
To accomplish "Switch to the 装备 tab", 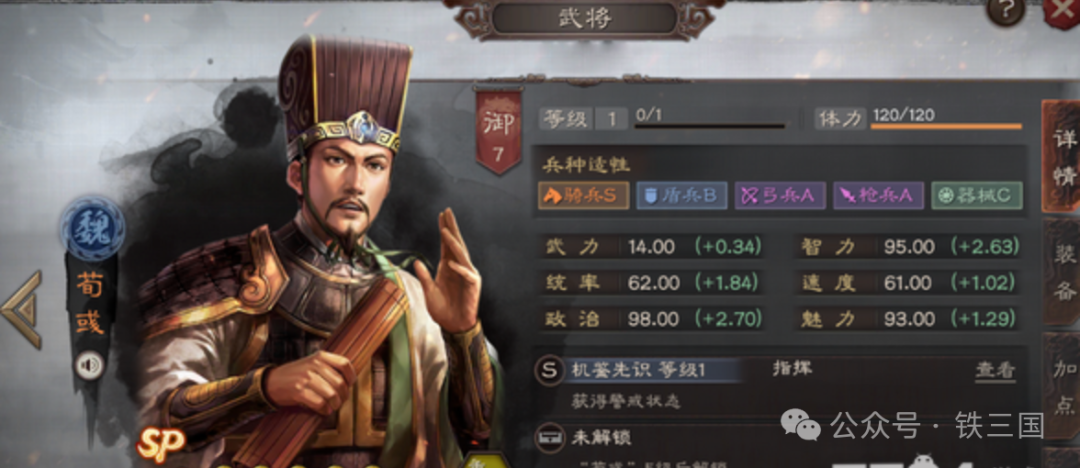I will (1063, 272).
